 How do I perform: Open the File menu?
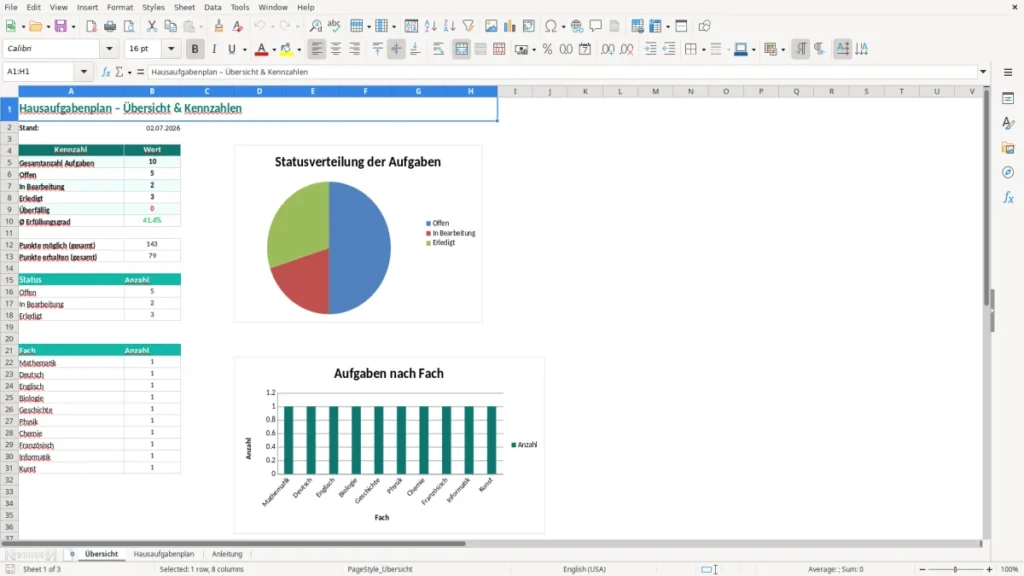[11, 7]
